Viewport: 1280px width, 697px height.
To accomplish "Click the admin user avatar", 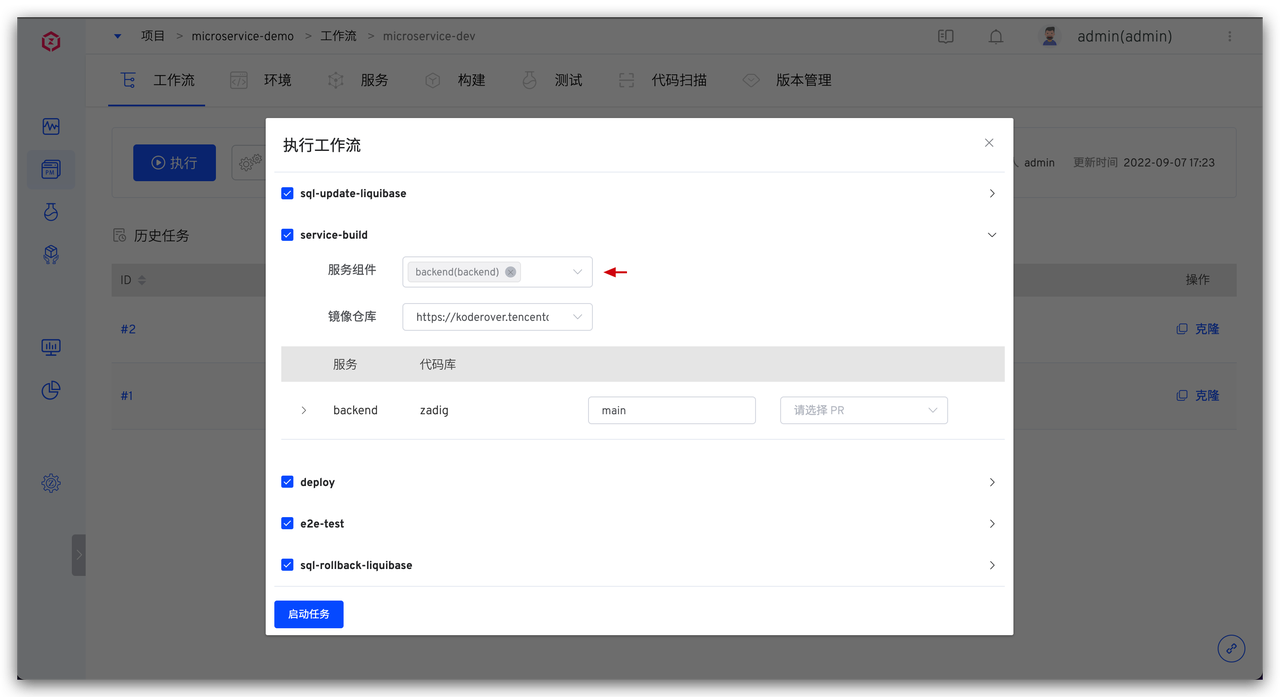I will pos(1050,36).
